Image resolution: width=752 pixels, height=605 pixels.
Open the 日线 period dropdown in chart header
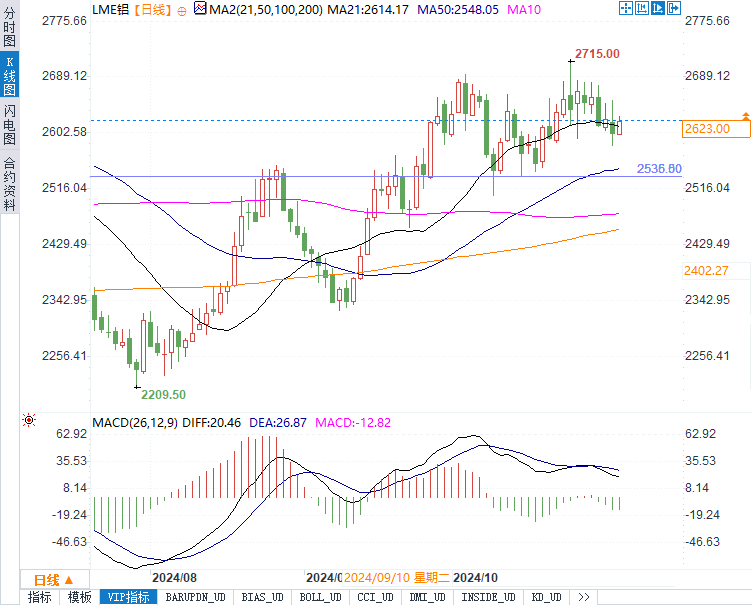point(153,9)
